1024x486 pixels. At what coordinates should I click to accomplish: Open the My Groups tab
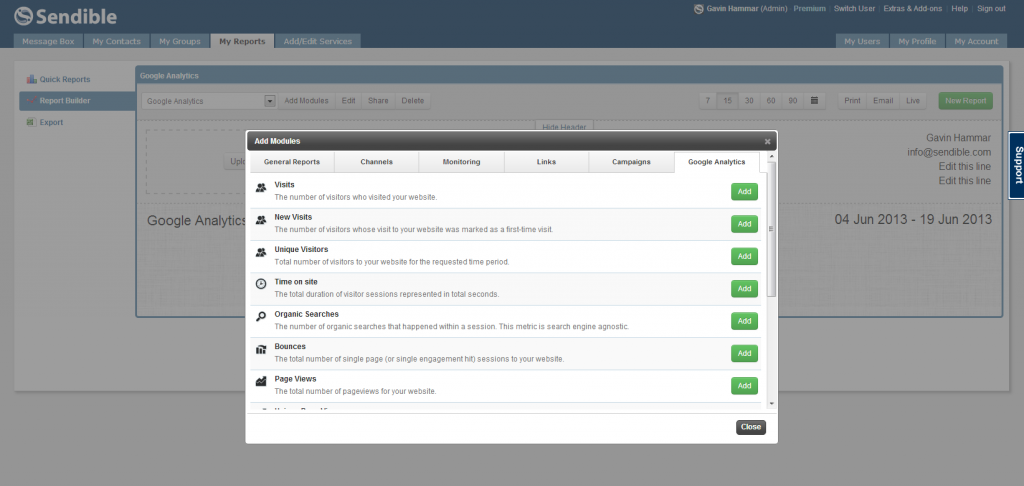coord(180,41)
